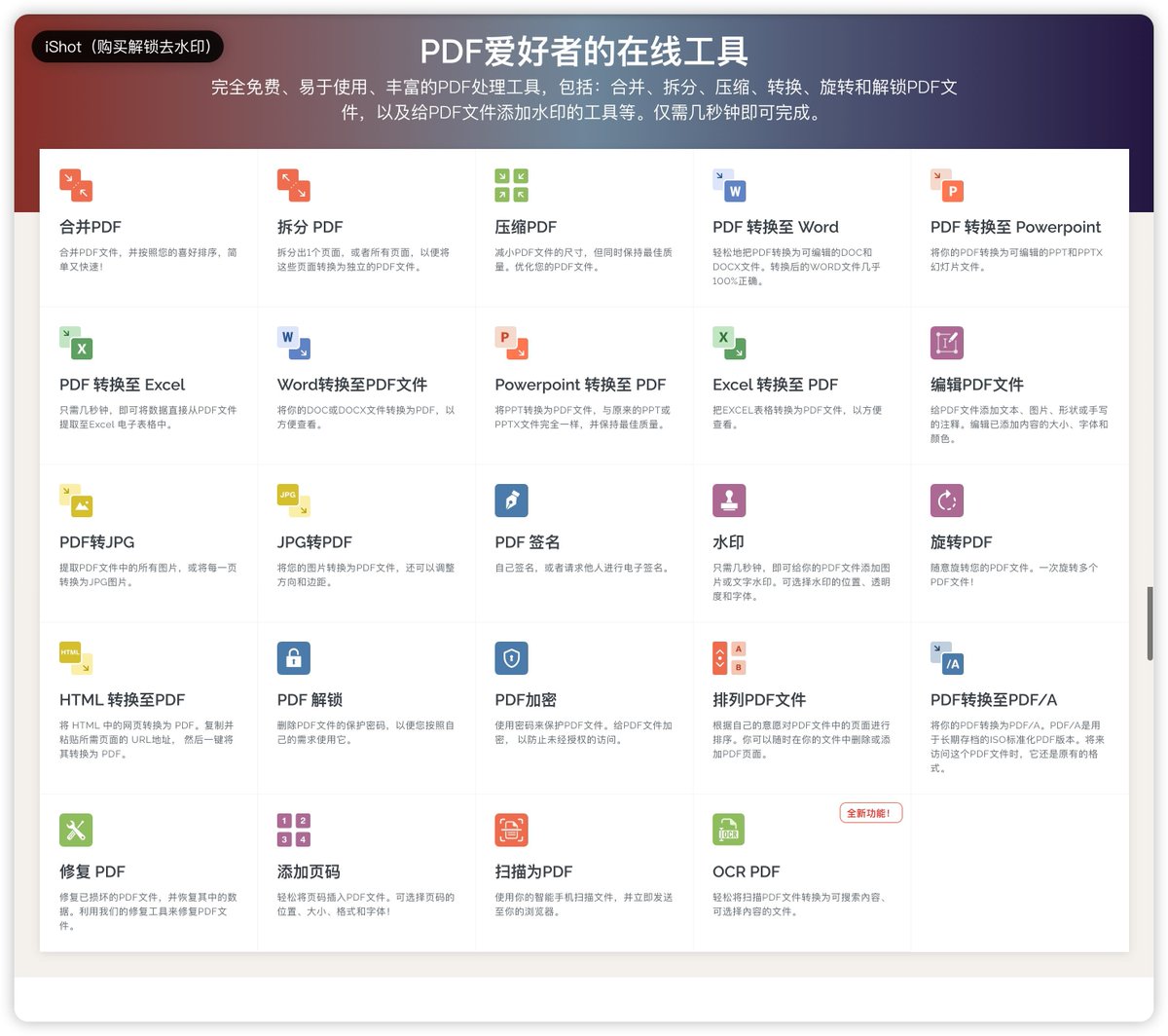The width and height of the screenshot is (1168, 1036).
Task: Select the 排列PDF文件 organize icon
Action: [729, 658]
